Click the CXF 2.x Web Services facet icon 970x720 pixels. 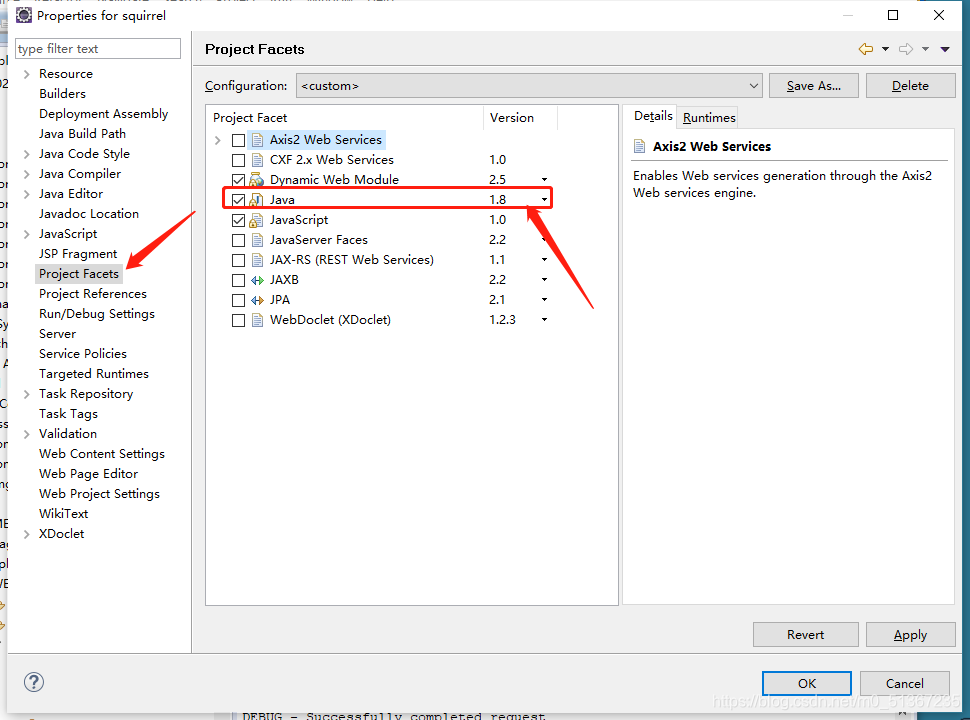(x=257, y=160)
